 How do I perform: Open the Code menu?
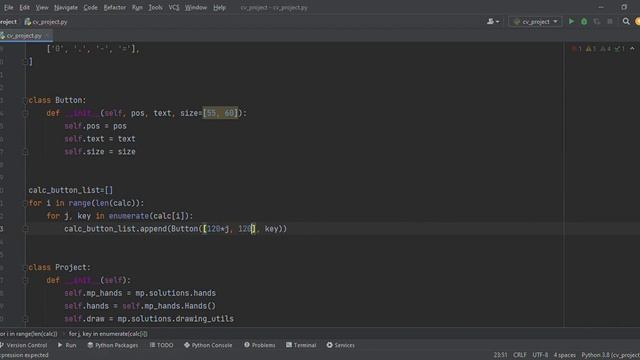click(x=90, y=7)
